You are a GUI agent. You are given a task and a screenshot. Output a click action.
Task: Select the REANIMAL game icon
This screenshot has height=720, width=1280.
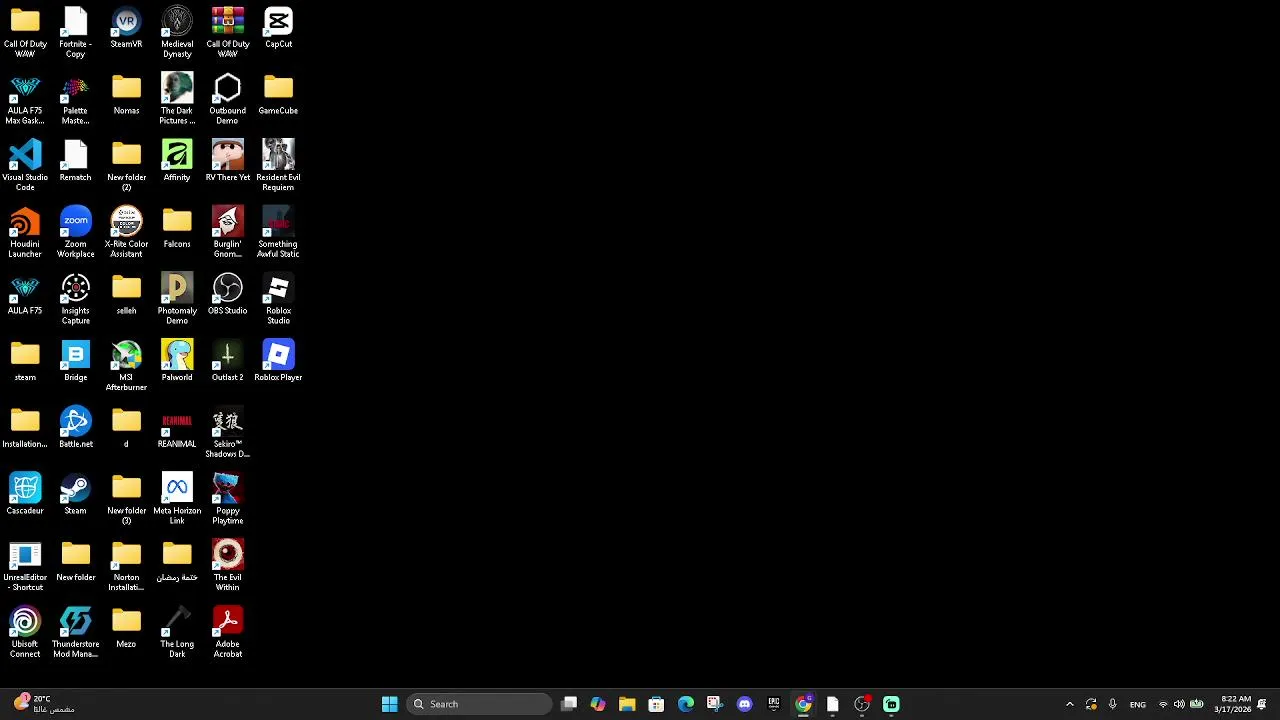177,428
